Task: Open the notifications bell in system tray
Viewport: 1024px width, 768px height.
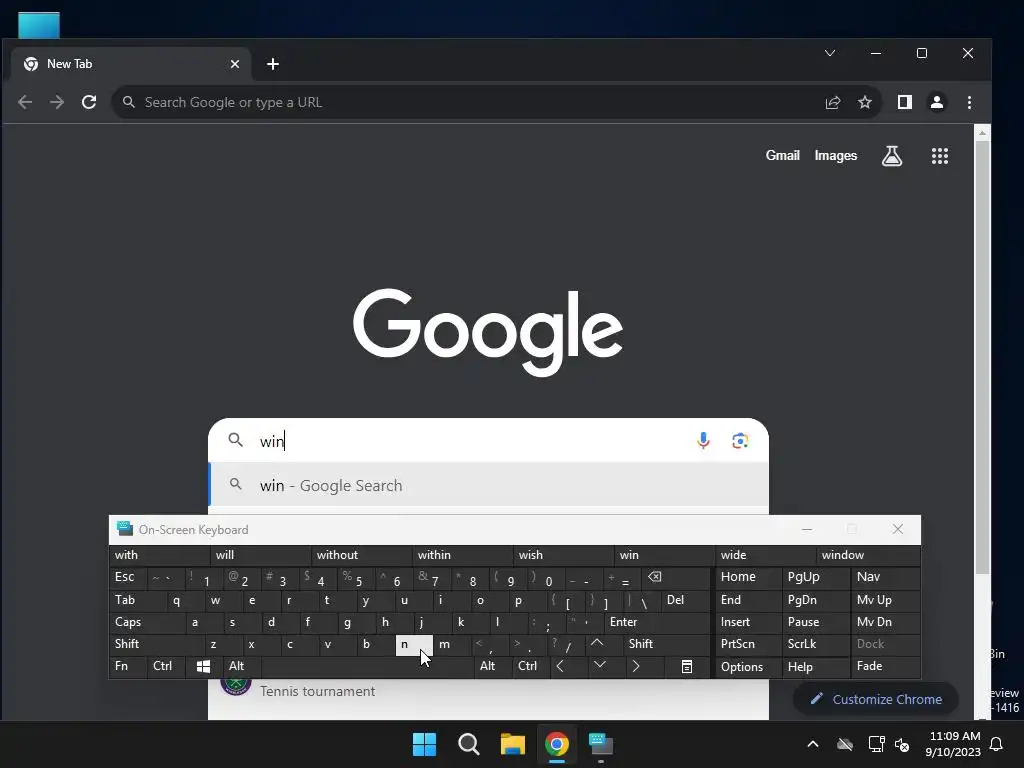Action: pos(997,744)
